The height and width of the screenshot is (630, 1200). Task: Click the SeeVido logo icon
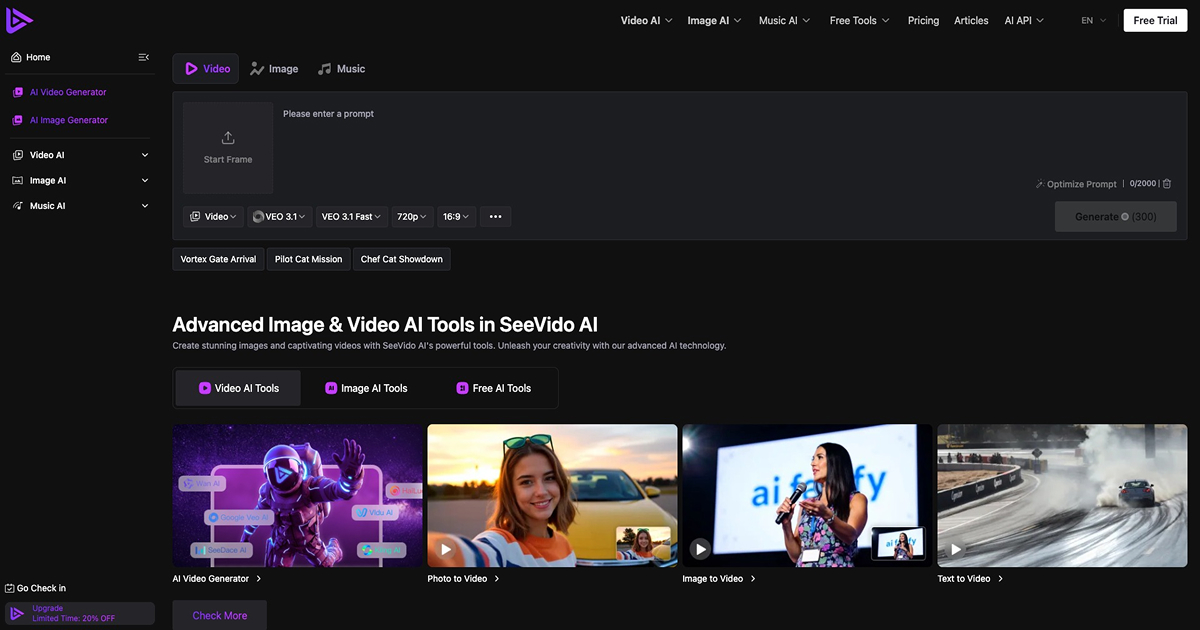tap(19, 19)
